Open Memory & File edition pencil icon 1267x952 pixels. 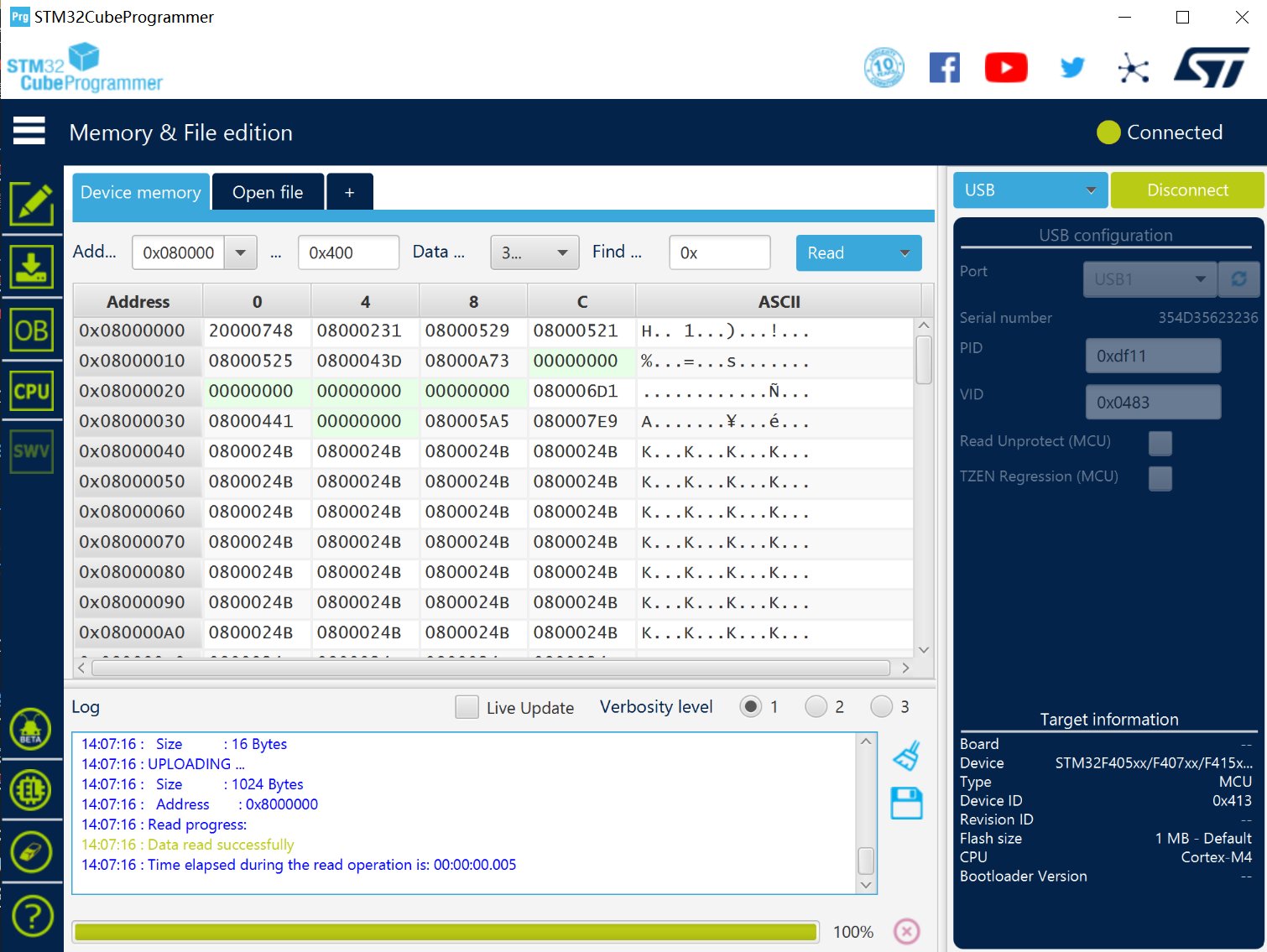tap(32, 204)
